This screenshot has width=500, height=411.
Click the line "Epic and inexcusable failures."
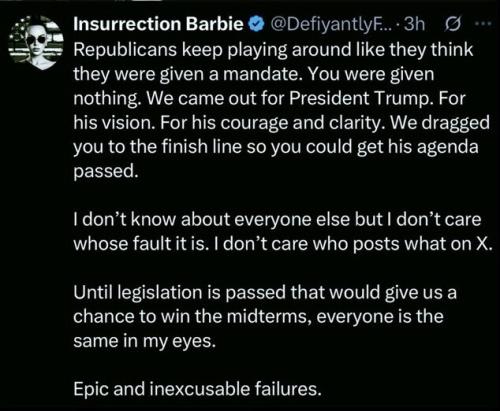point(197,389)
